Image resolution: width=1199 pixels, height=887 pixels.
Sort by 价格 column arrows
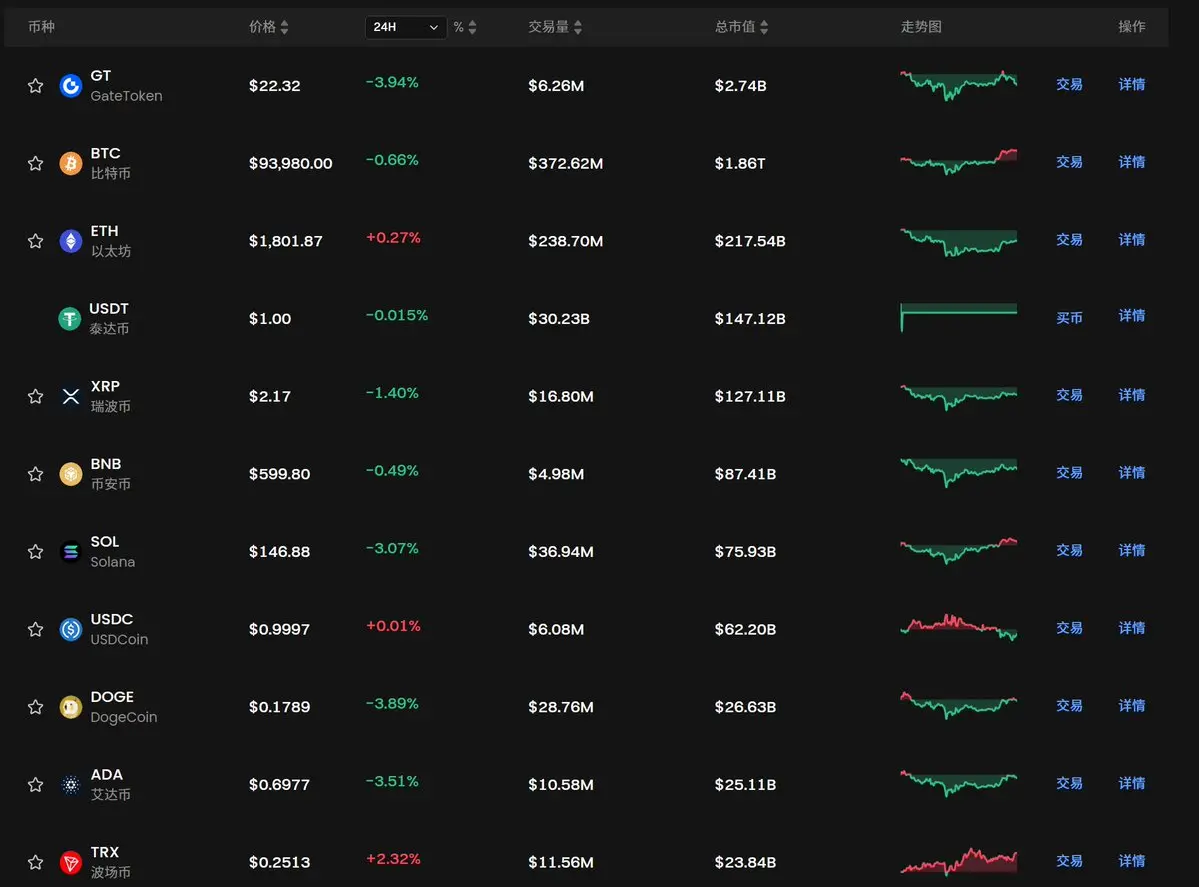(284, 27)
